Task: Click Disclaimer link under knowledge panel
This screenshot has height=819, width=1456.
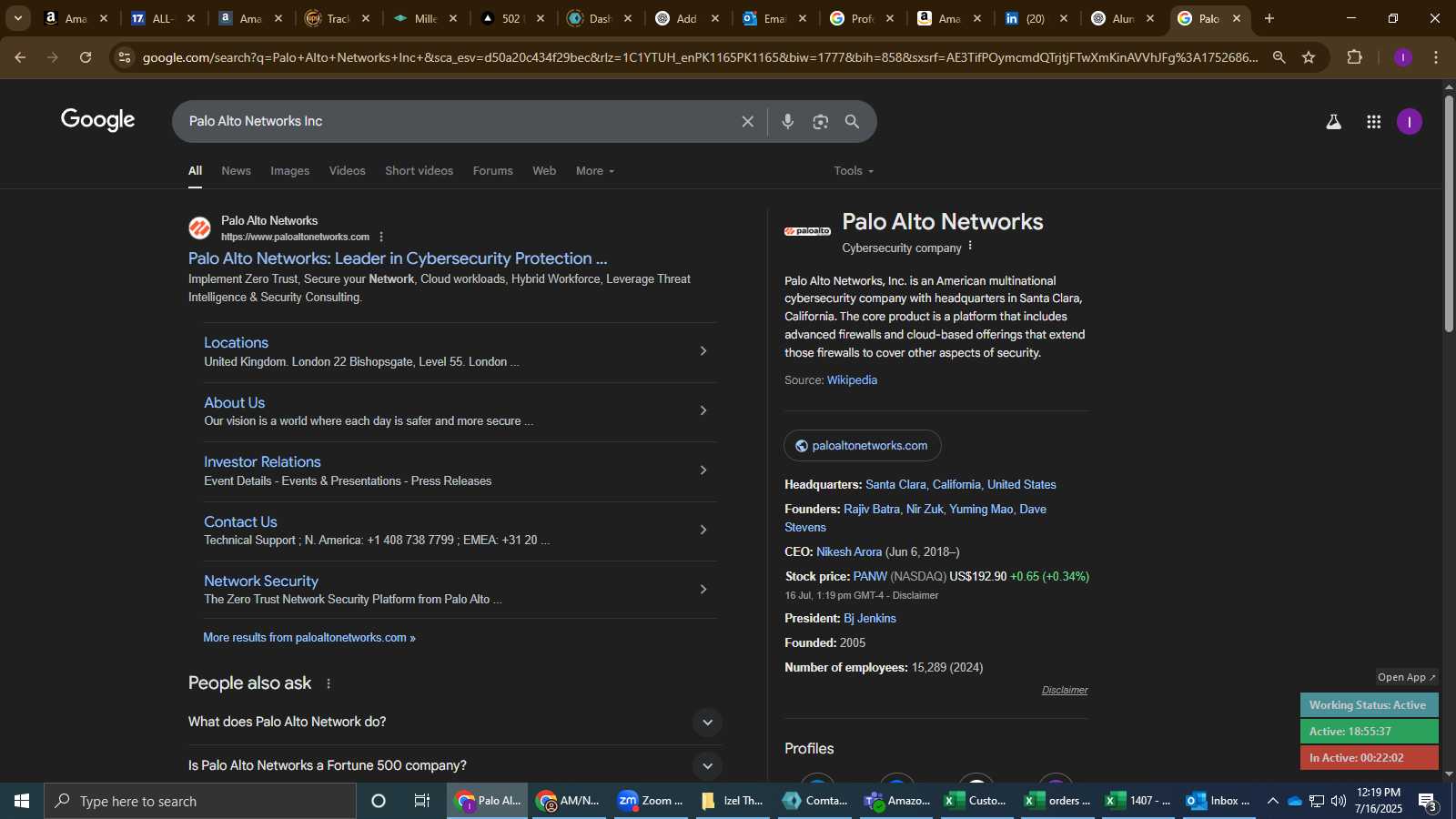Action: point(1065,691)
